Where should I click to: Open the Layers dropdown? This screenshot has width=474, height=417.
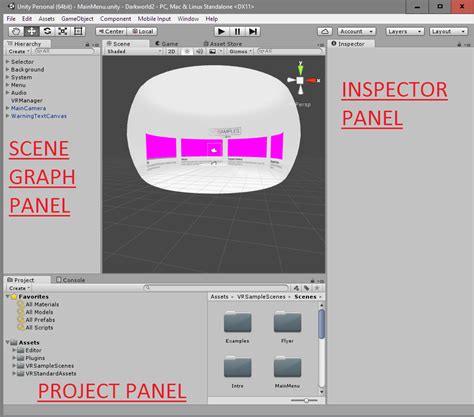405,31
